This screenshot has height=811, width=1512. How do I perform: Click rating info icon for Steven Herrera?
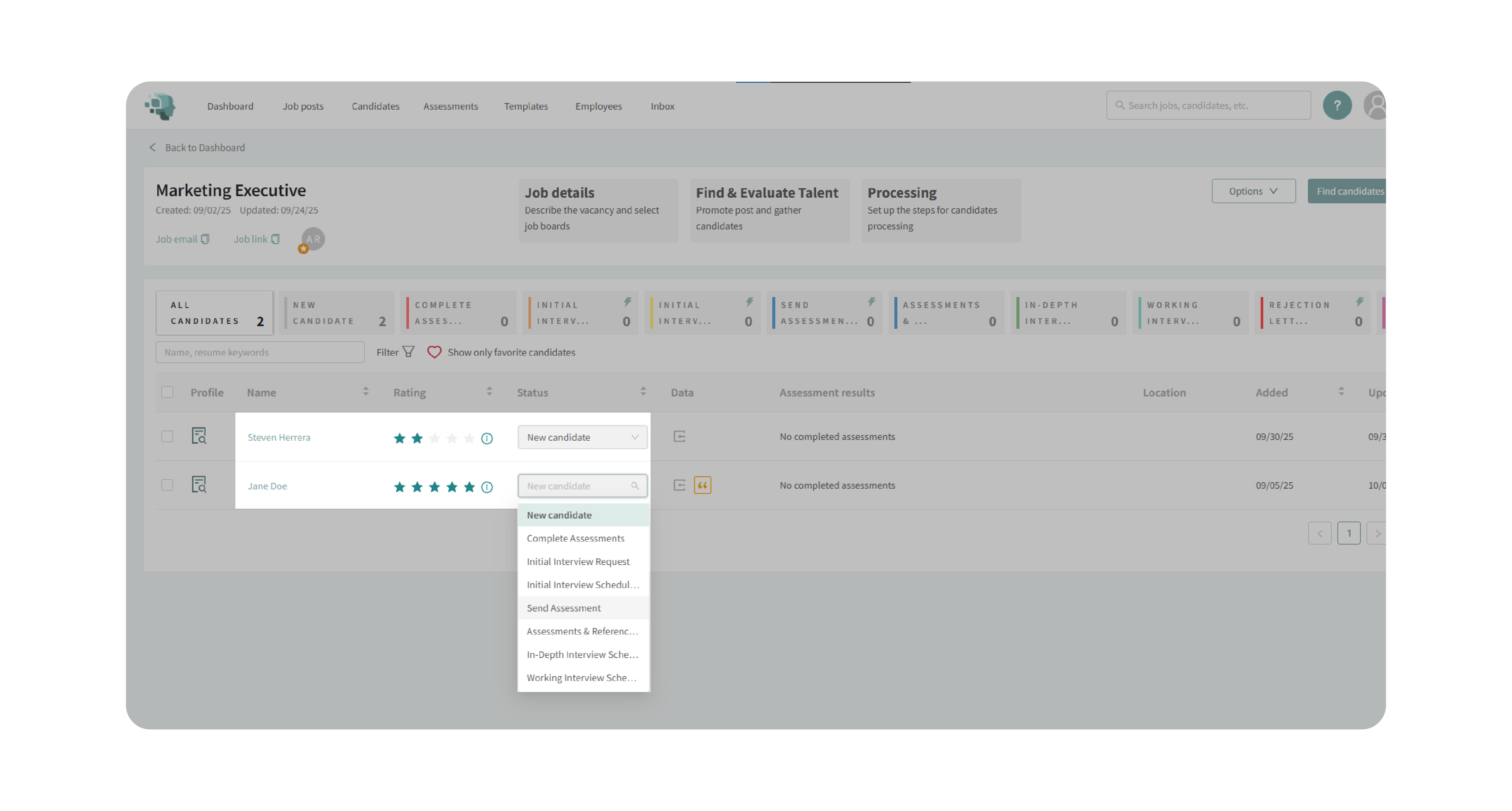(x=486, y=438)
